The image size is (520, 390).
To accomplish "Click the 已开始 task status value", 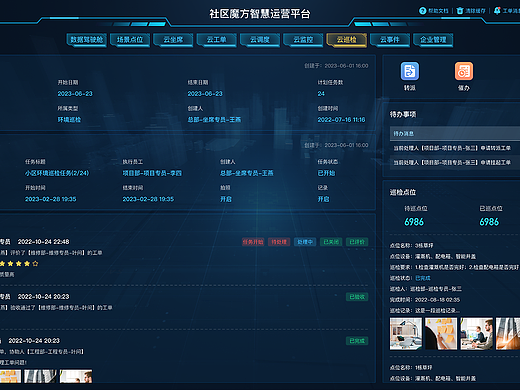I will click(x=326, y=173).
